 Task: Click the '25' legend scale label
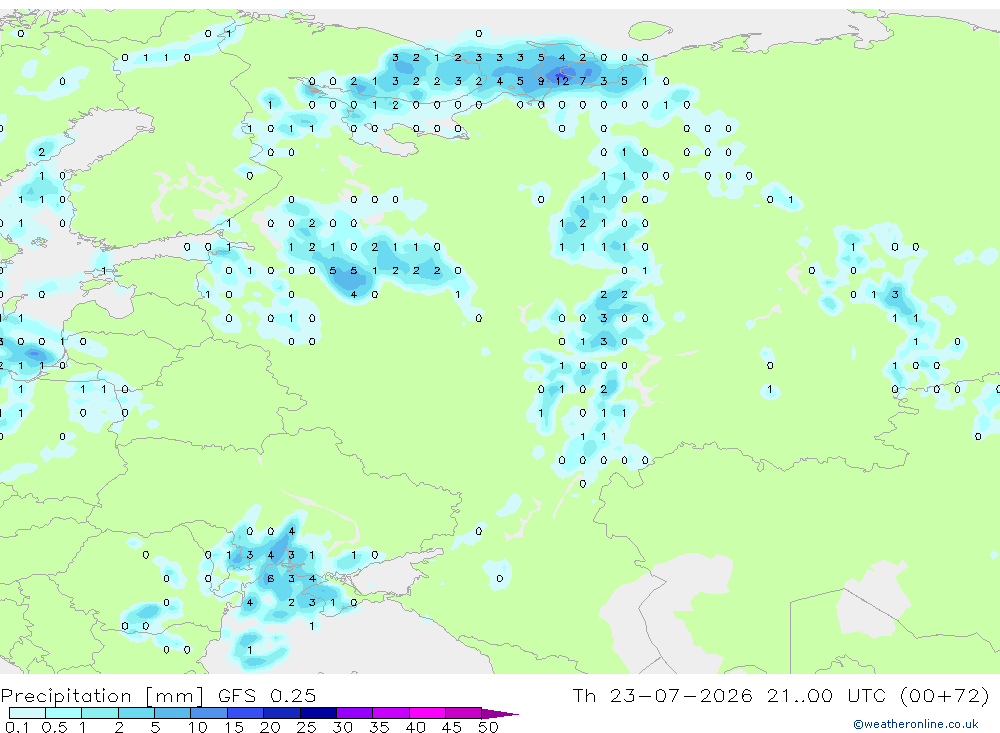306,727
